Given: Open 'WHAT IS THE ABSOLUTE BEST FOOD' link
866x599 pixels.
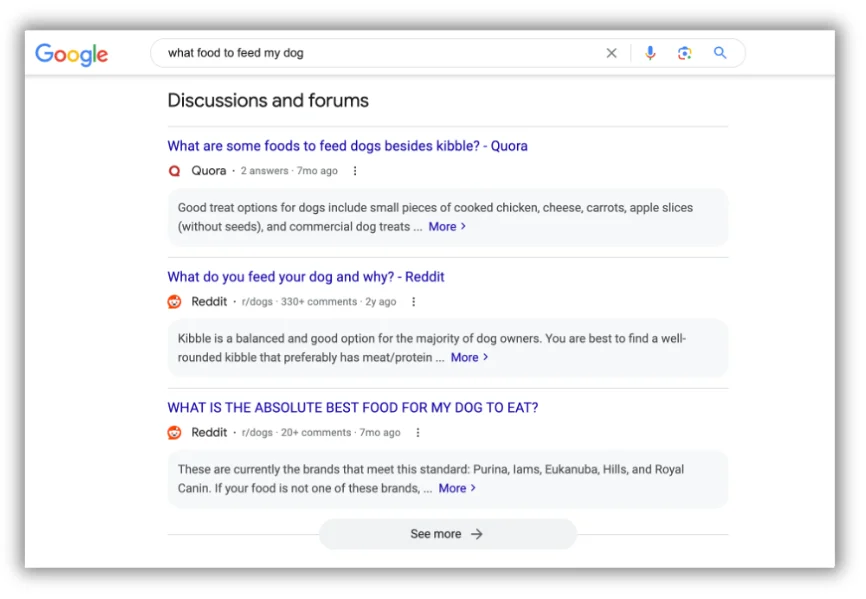Looking at the screenshot, I should click(352, 407).
